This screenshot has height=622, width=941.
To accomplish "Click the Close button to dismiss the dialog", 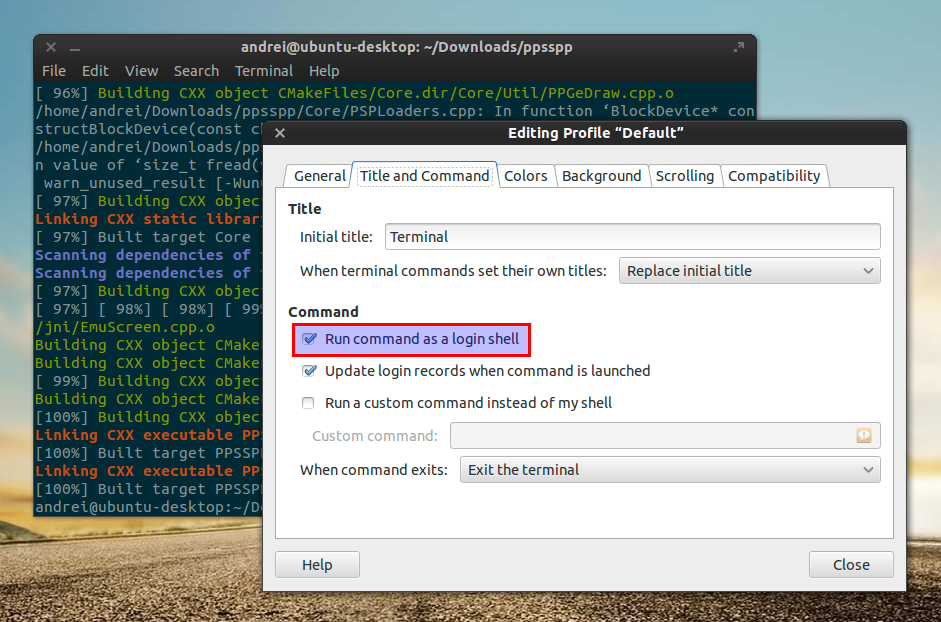I will coord(851,564).
